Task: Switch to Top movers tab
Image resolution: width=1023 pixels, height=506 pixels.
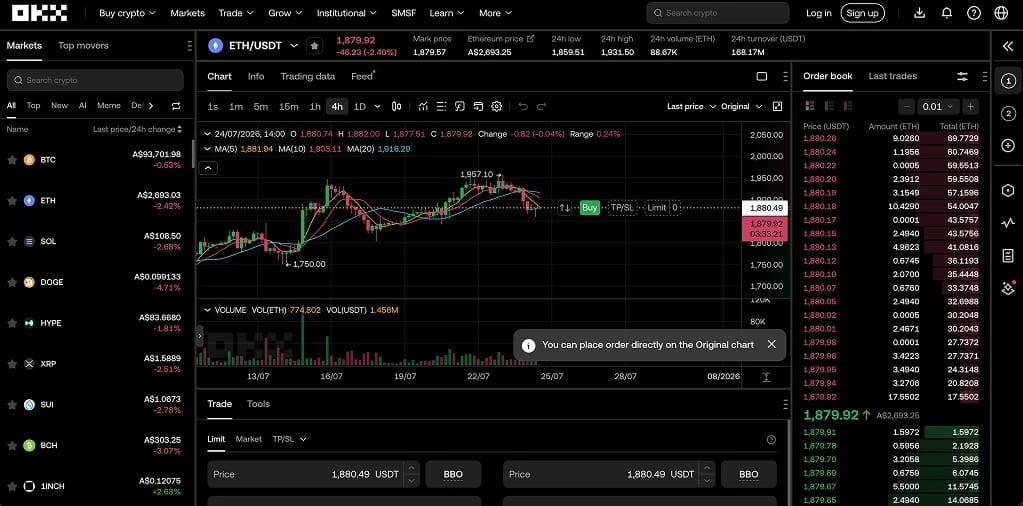Action: tap(83, 46)
